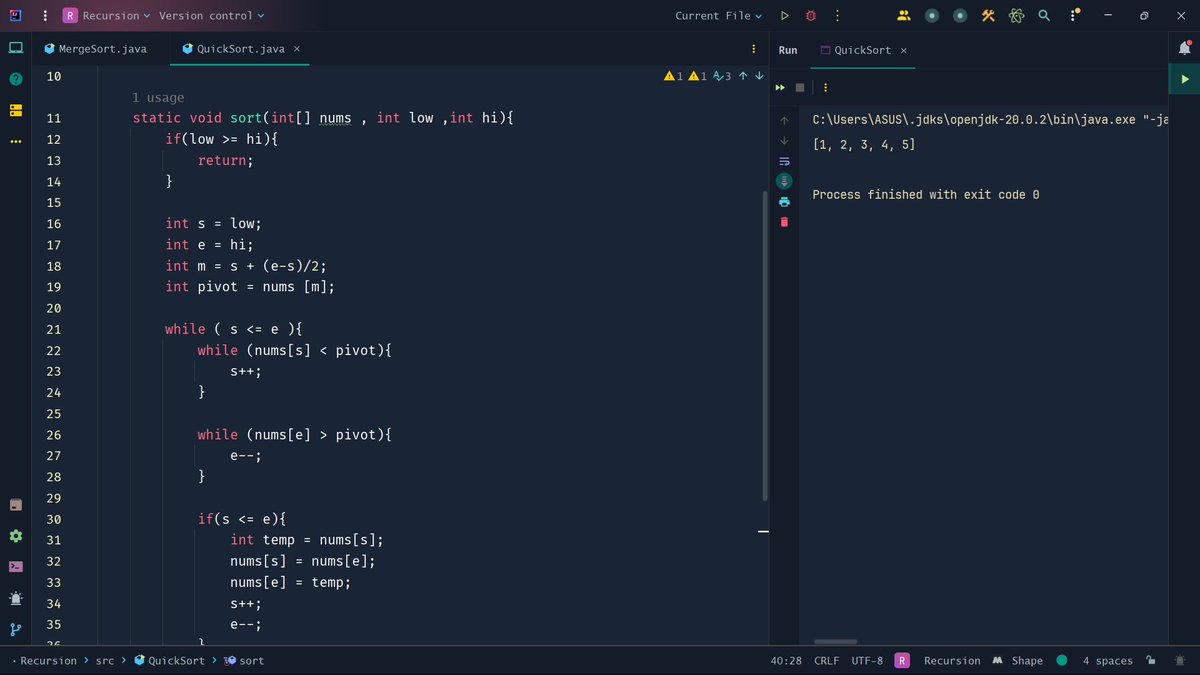Open the Build tool window icon
The height and width of the screenshot is (675, 1200).
15,505
